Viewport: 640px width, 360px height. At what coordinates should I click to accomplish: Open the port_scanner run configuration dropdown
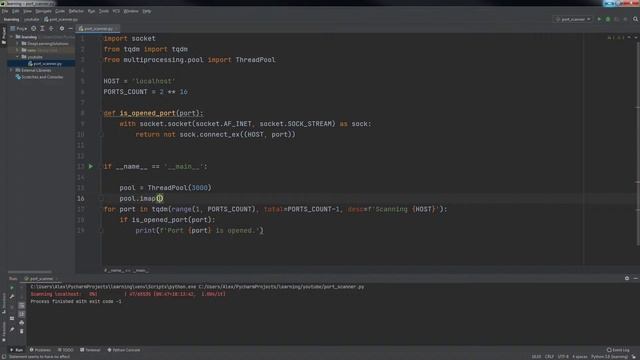coord(573,19)
